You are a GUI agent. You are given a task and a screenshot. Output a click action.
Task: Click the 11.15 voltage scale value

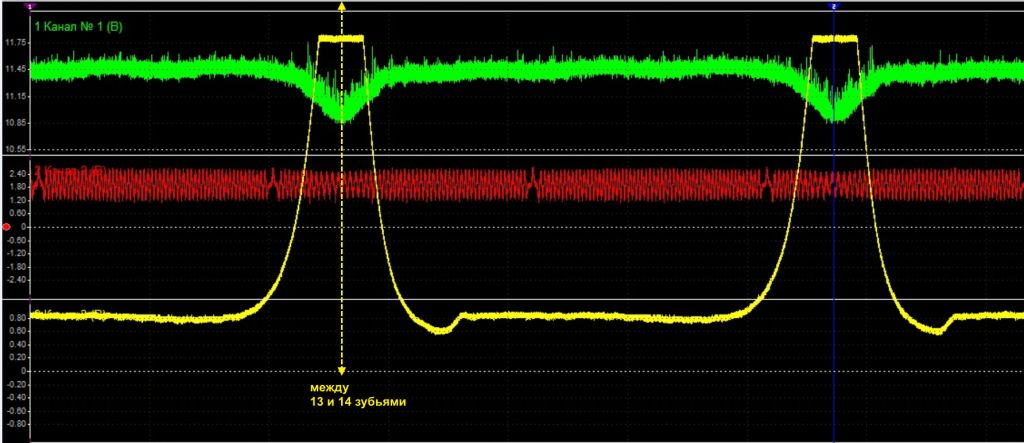[18, 96]
